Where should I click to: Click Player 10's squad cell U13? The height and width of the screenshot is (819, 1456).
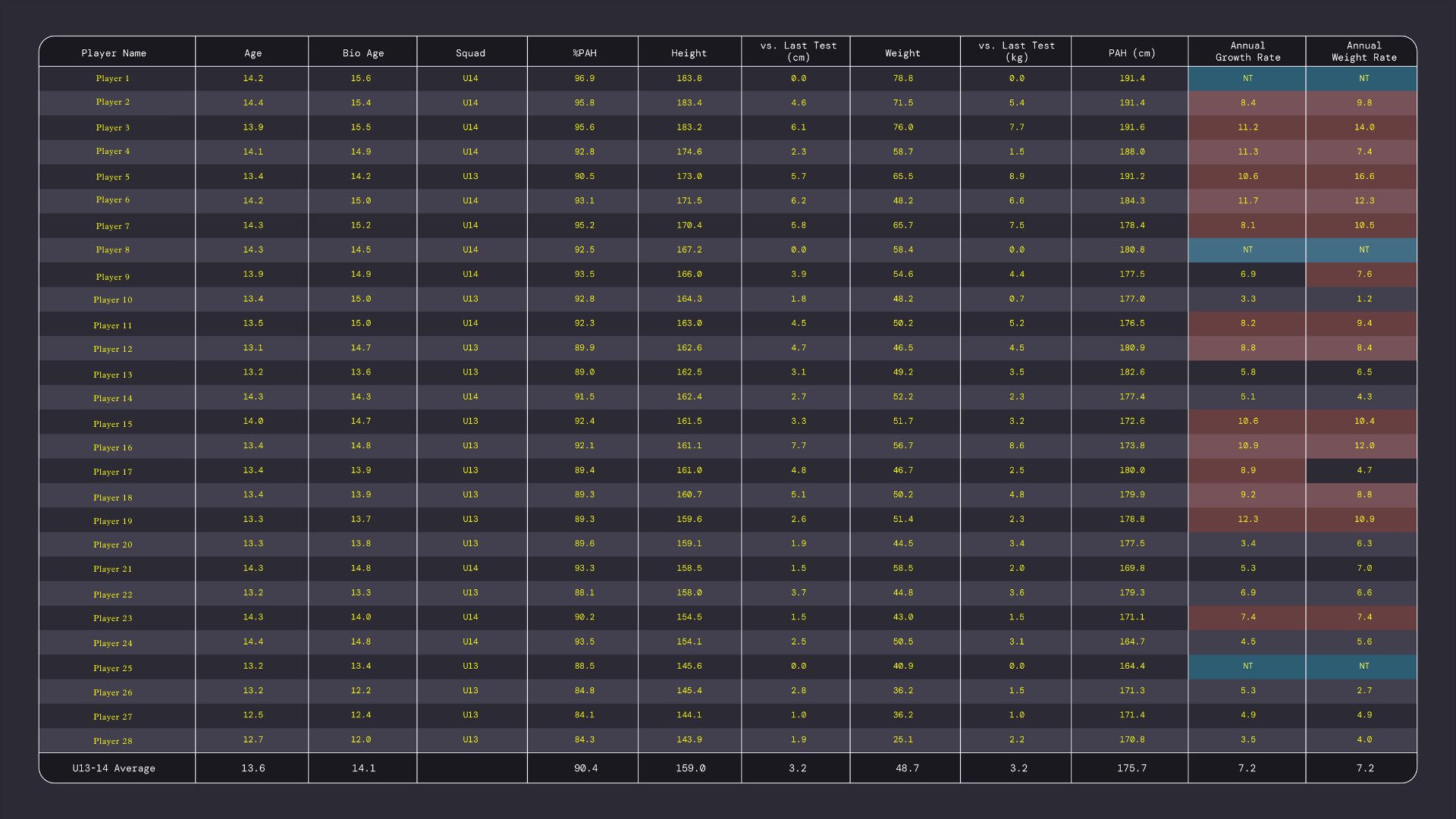click(470, 299)
